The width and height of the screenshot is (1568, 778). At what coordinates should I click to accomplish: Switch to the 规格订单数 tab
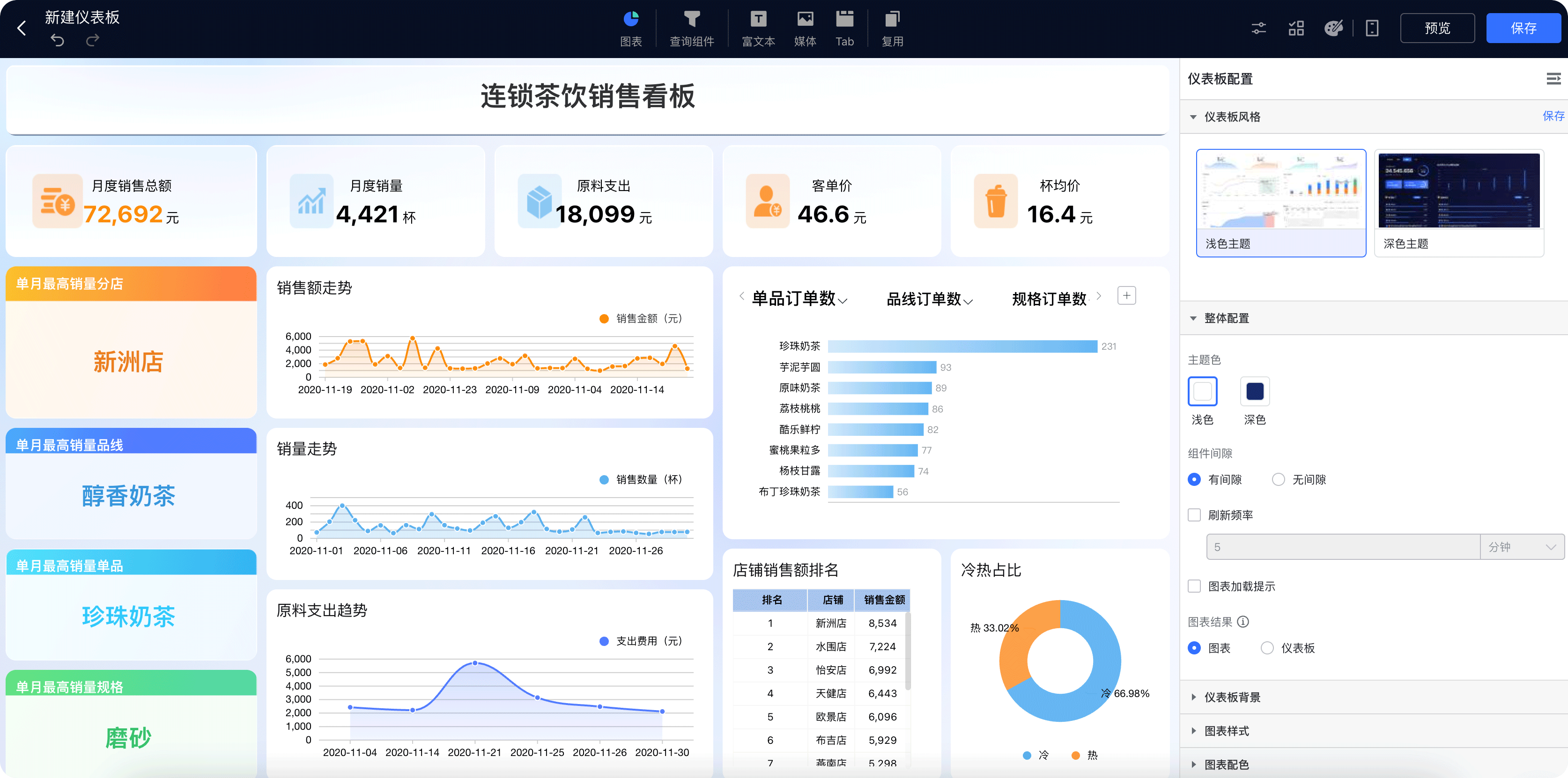point(1049,299)
